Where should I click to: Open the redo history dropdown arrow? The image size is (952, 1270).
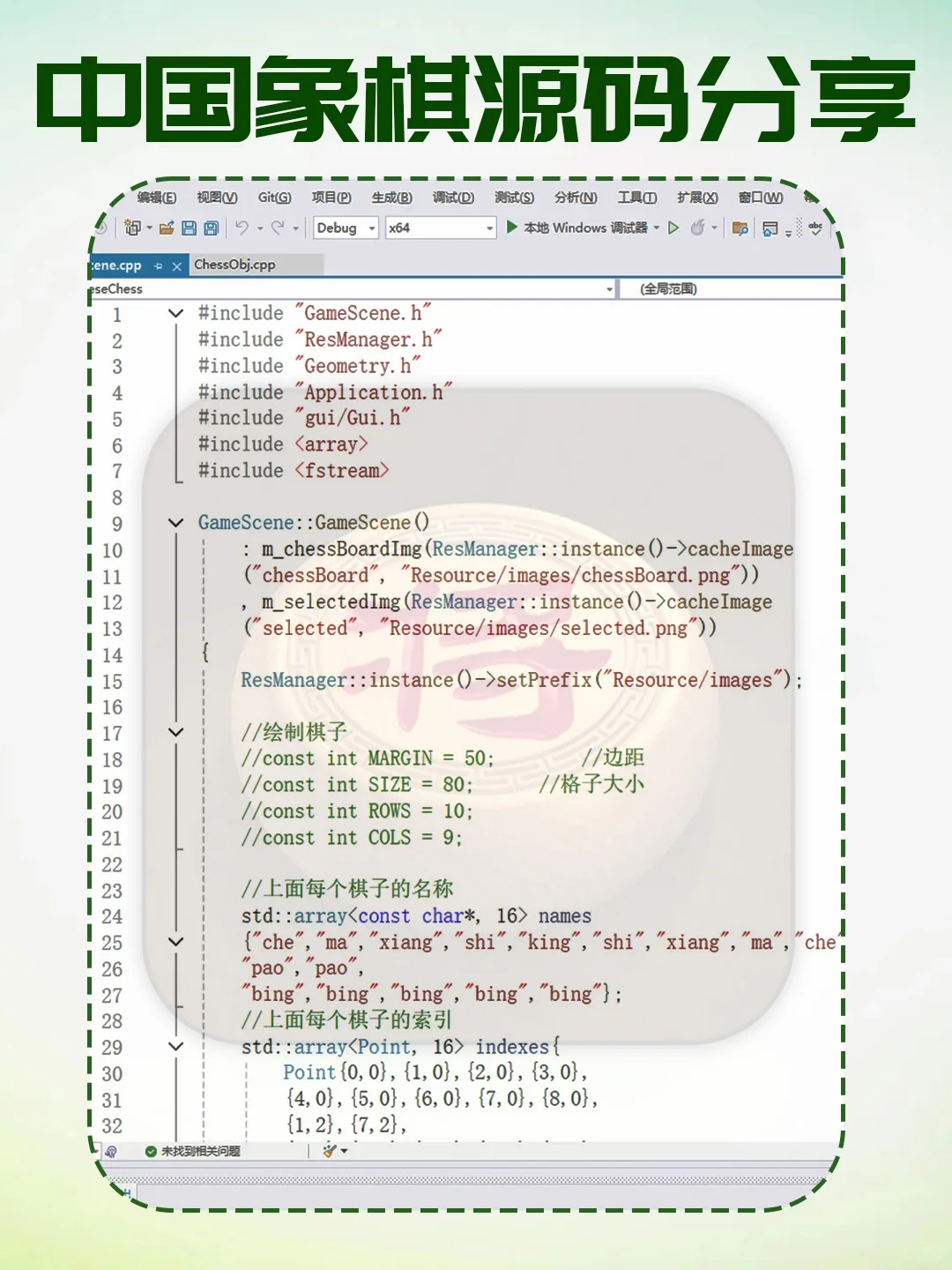(295, 228)
